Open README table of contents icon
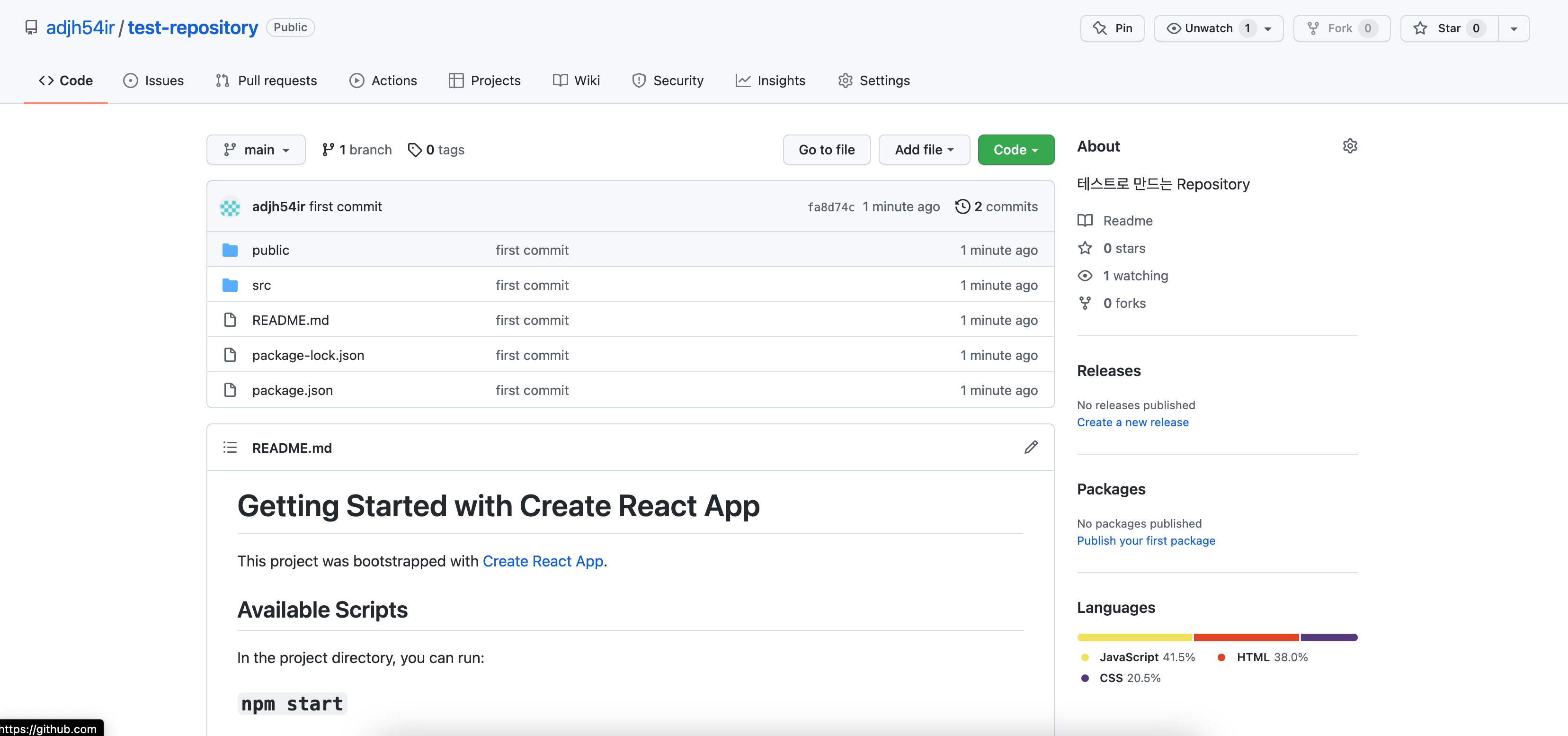Image resolution: width=1568 pixels, height=736 pixels. (230, 448)
